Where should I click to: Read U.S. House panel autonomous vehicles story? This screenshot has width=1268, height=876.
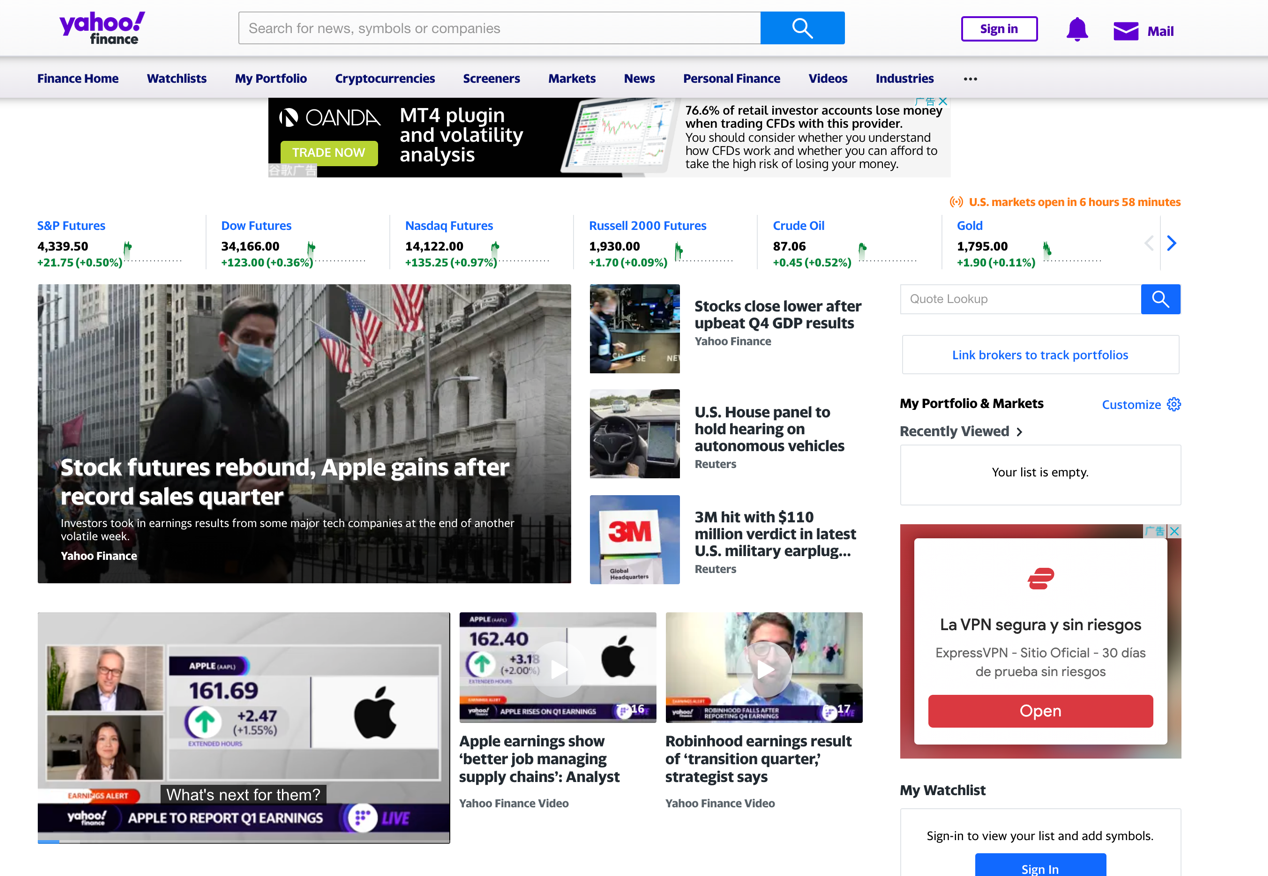pyautogui.click(x=769, y=429)
